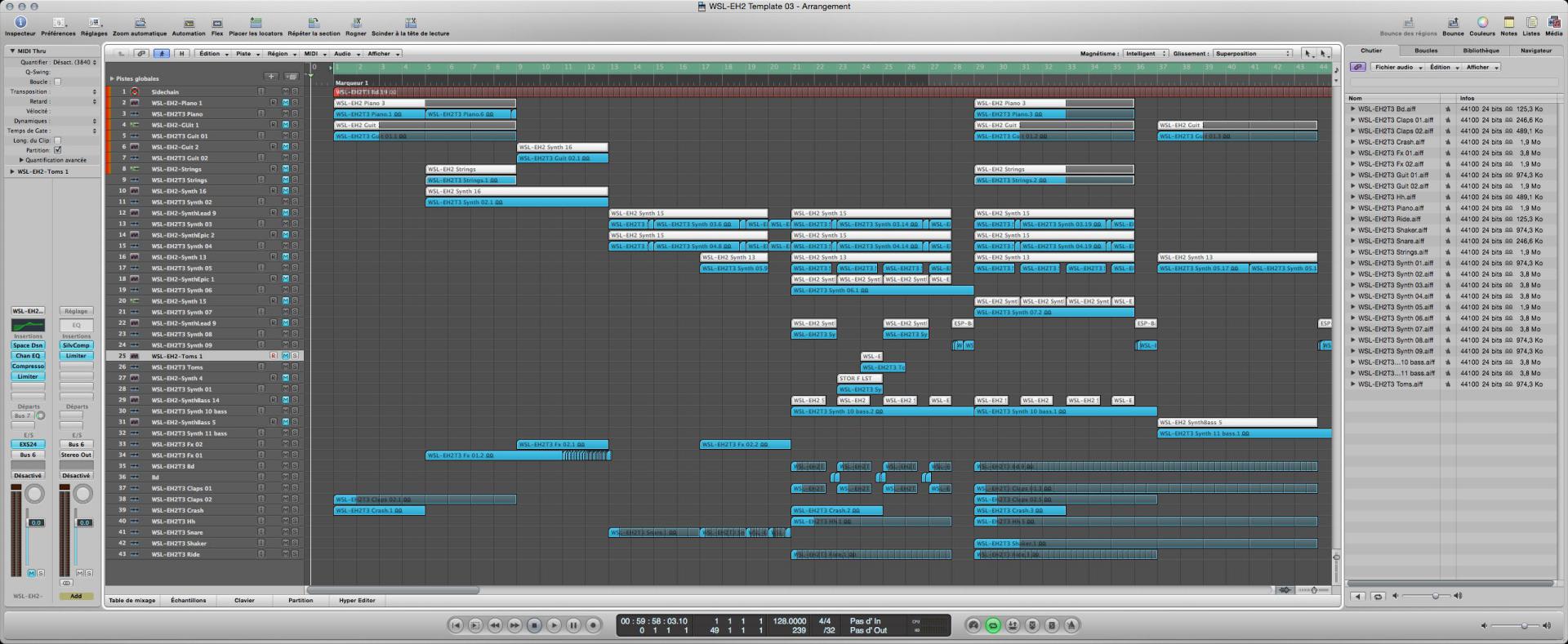Open the Piste menu
The height and width of the screenshot is (644, 1568).
coord(247,54)
